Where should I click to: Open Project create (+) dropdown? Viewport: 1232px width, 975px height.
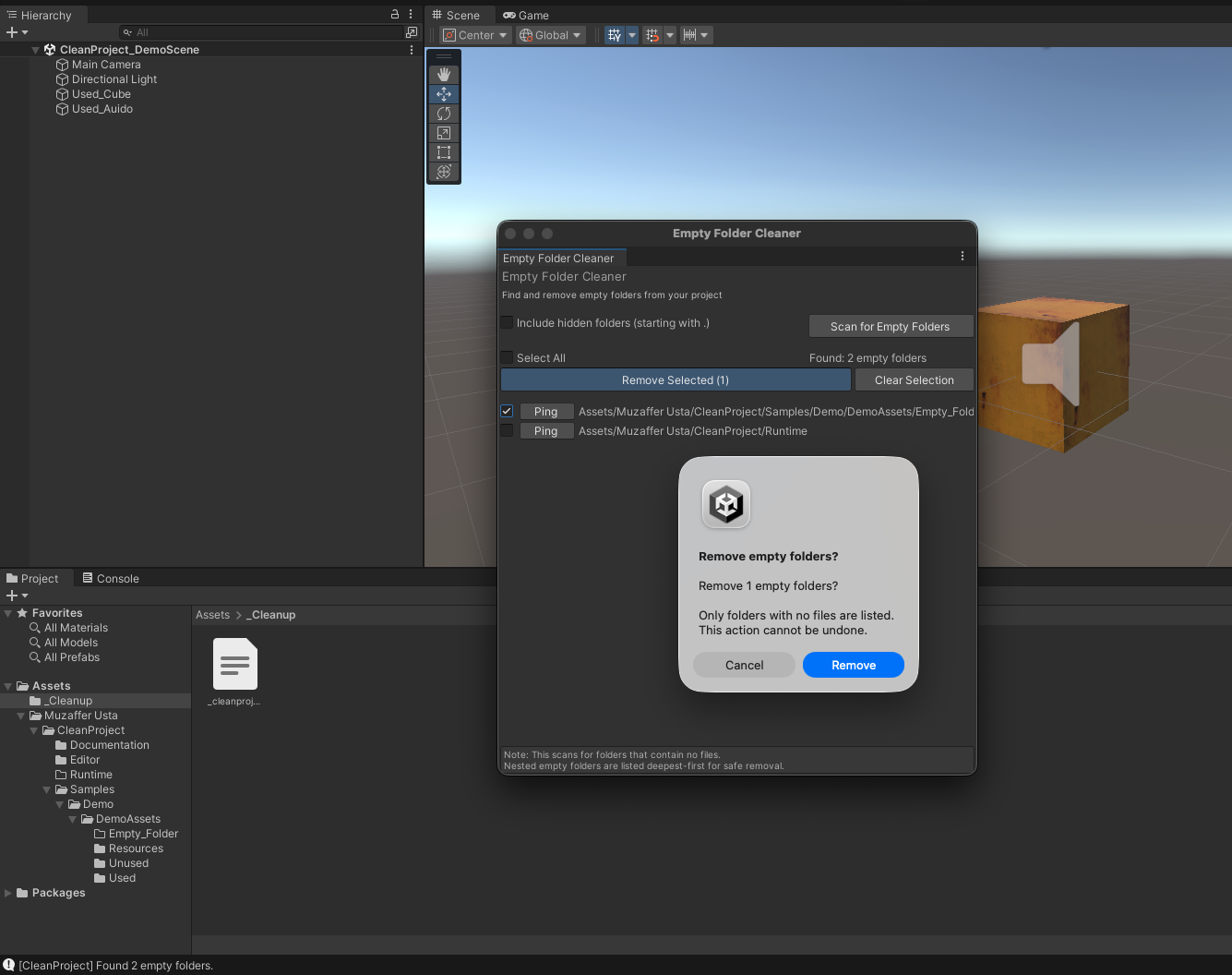tap(17, 596)
